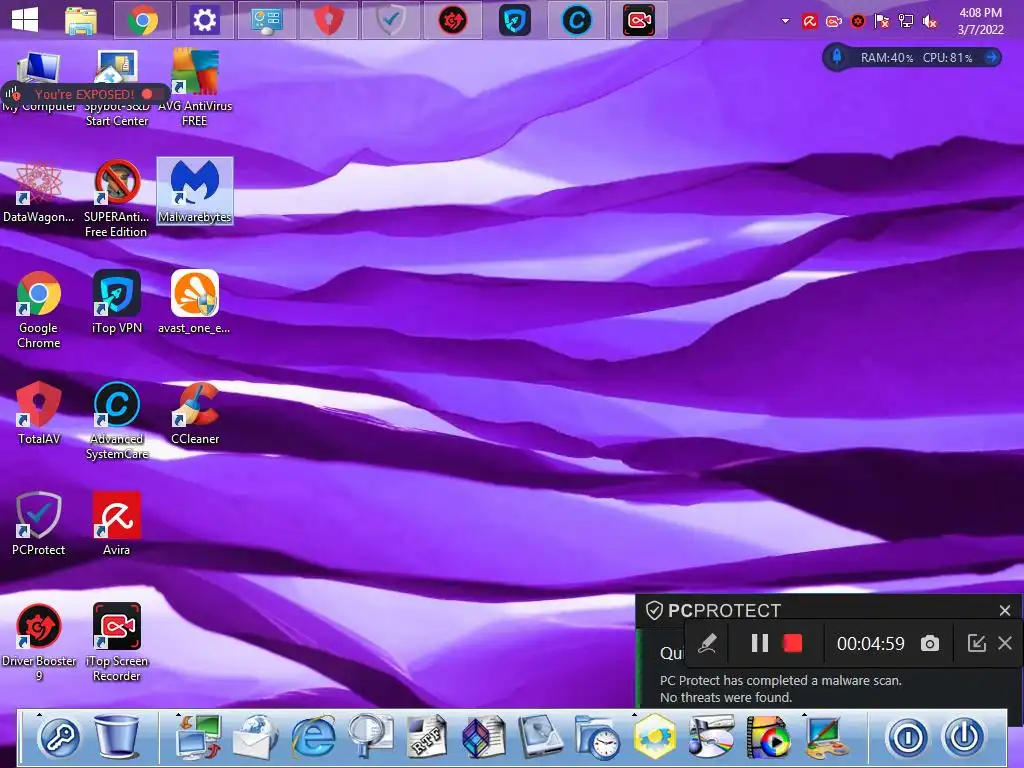This screenshot has width=1024, height=768.
Task: Open the Recycle Bin in the dock
Action: click(117, 736)
